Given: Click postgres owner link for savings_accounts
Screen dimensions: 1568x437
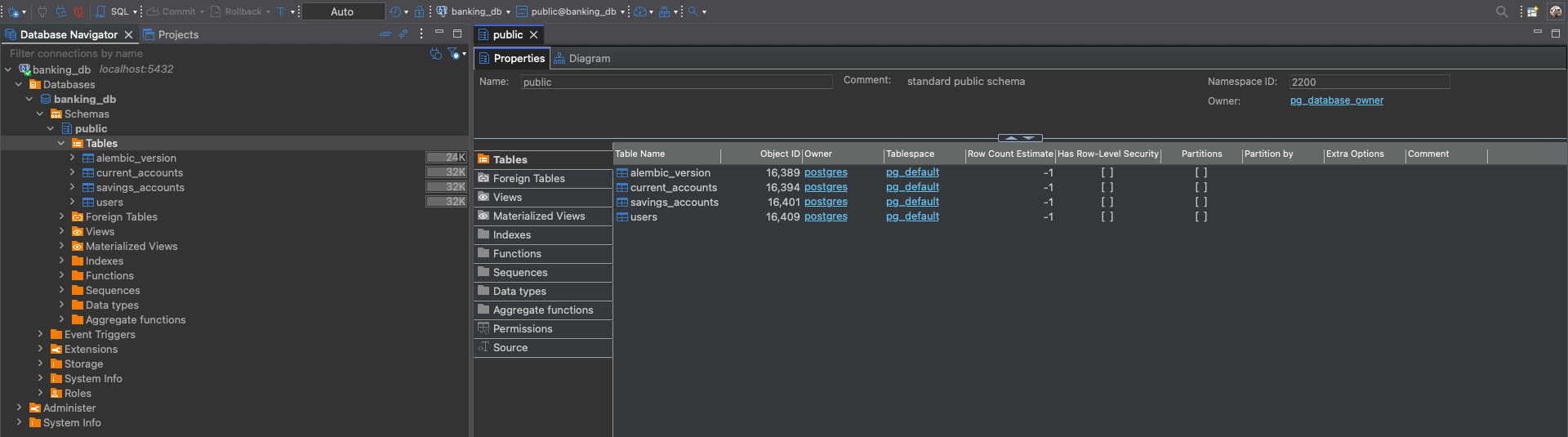Looking at the screenshot, I should (x=826, y=202).
